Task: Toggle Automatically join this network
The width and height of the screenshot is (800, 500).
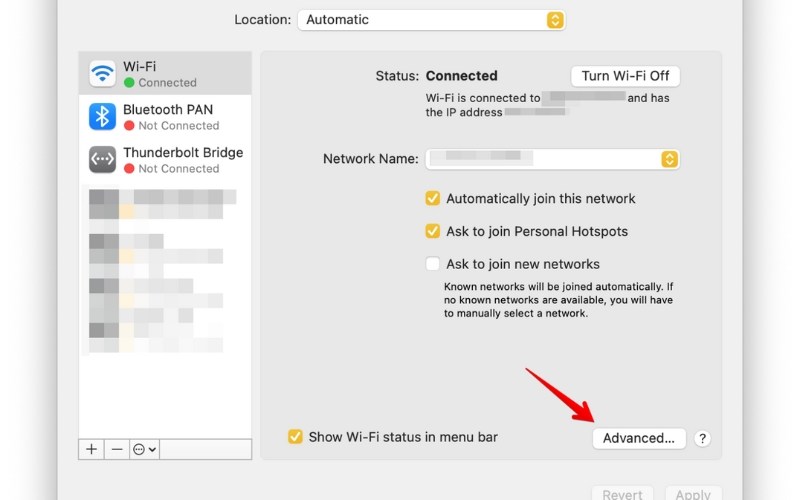Action: click(x=433, y=198)
